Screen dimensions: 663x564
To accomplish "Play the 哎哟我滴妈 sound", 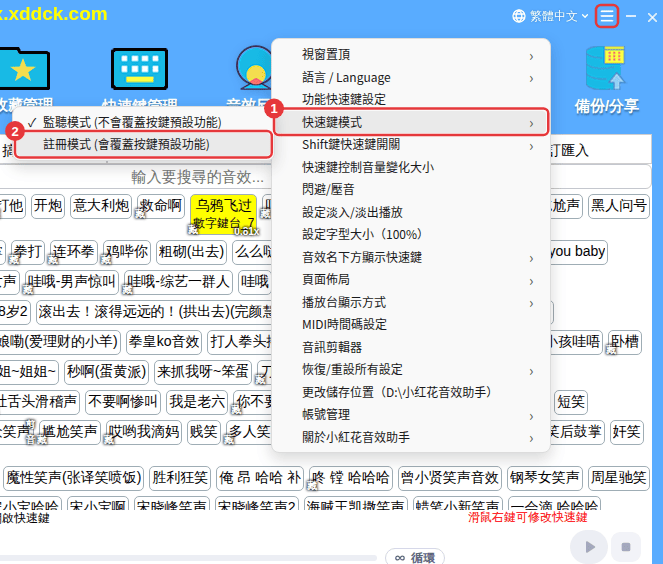I will click(x=144, y=432).
